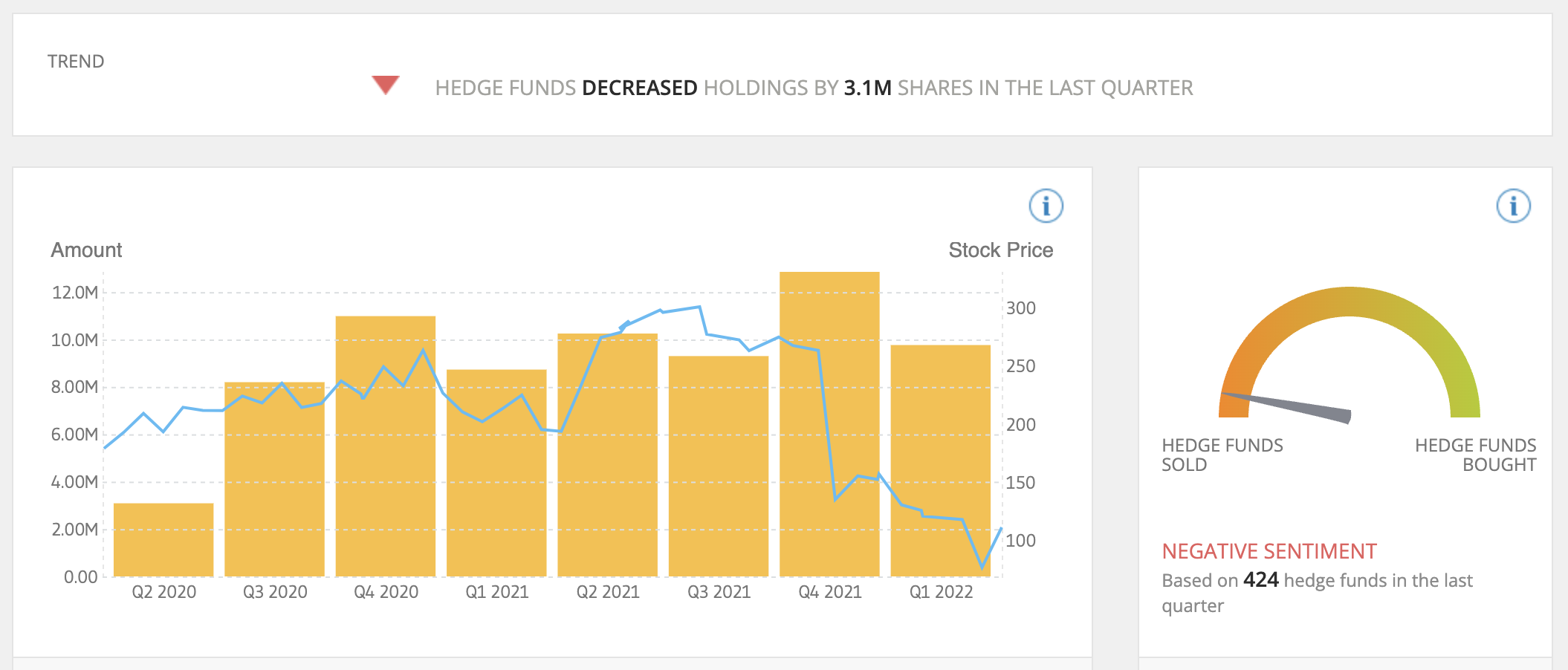
Task: Select the Q2 2021 holdings bar
Action: coord(607,475)
